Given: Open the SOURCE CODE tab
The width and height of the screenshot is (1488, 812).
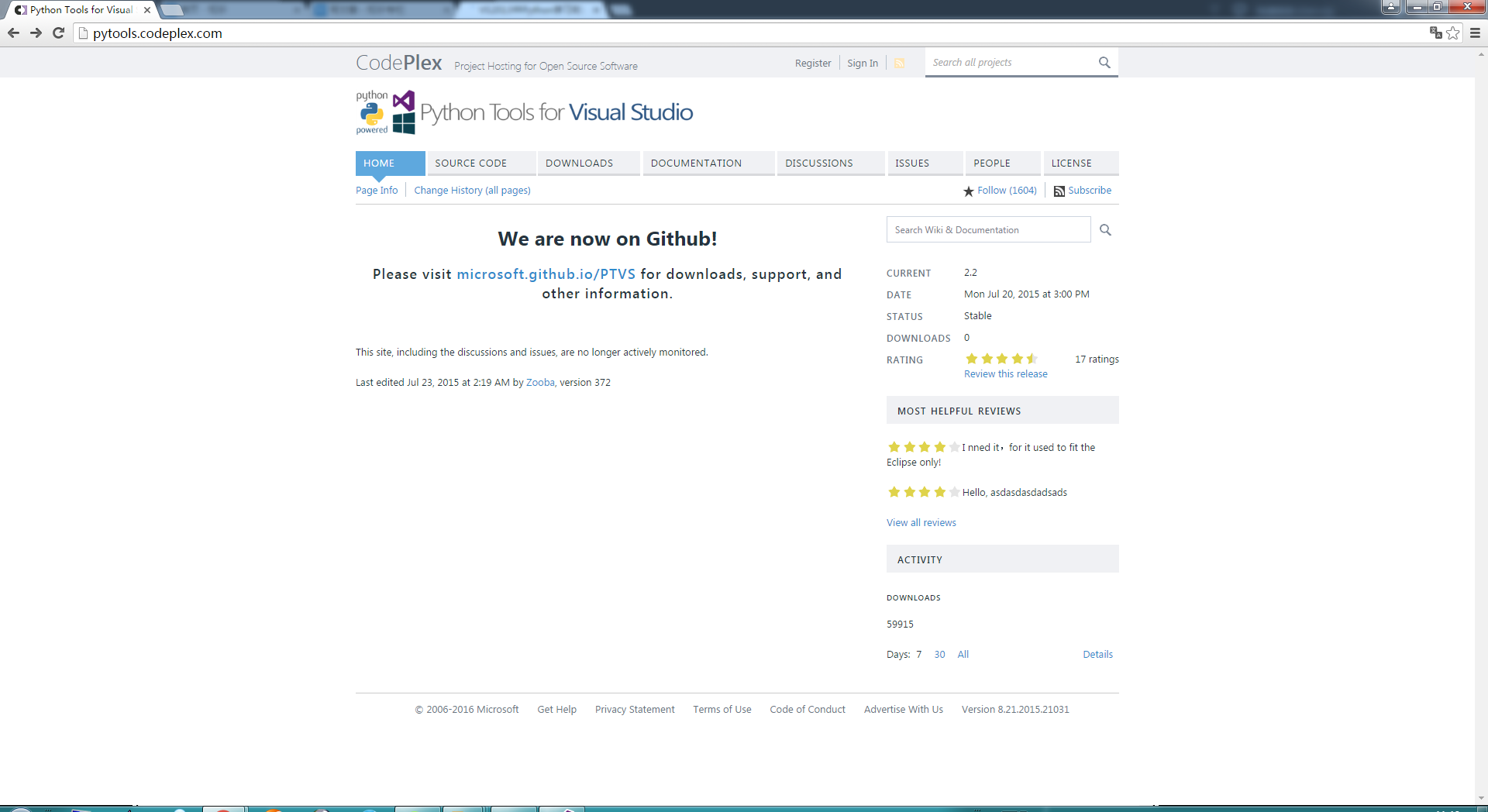Looking at the screenshot, I should (481, 163).
